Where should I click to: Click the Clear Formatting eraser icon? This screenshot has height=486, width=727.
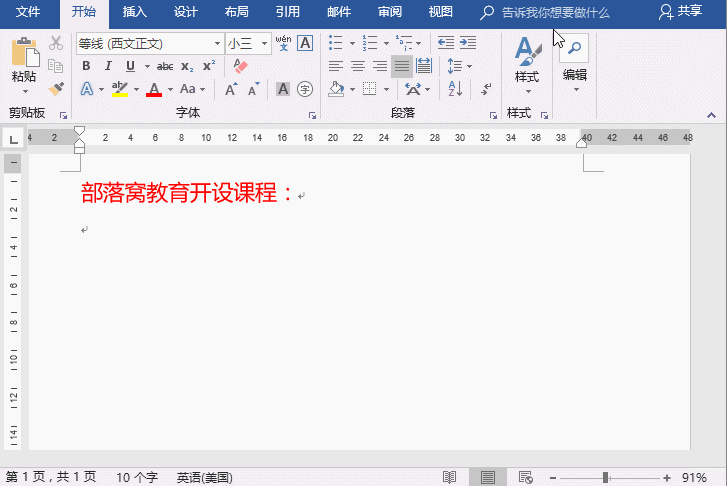coord(239,66)
